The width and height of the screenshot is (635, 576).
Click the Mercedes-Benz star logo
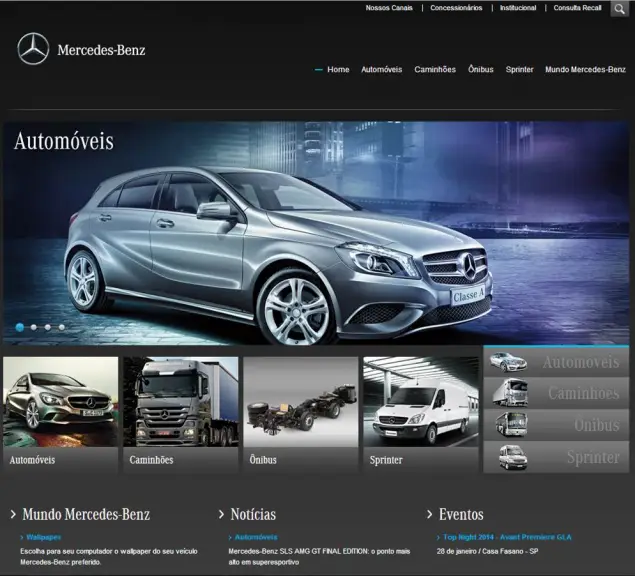[x=33, y=49]
